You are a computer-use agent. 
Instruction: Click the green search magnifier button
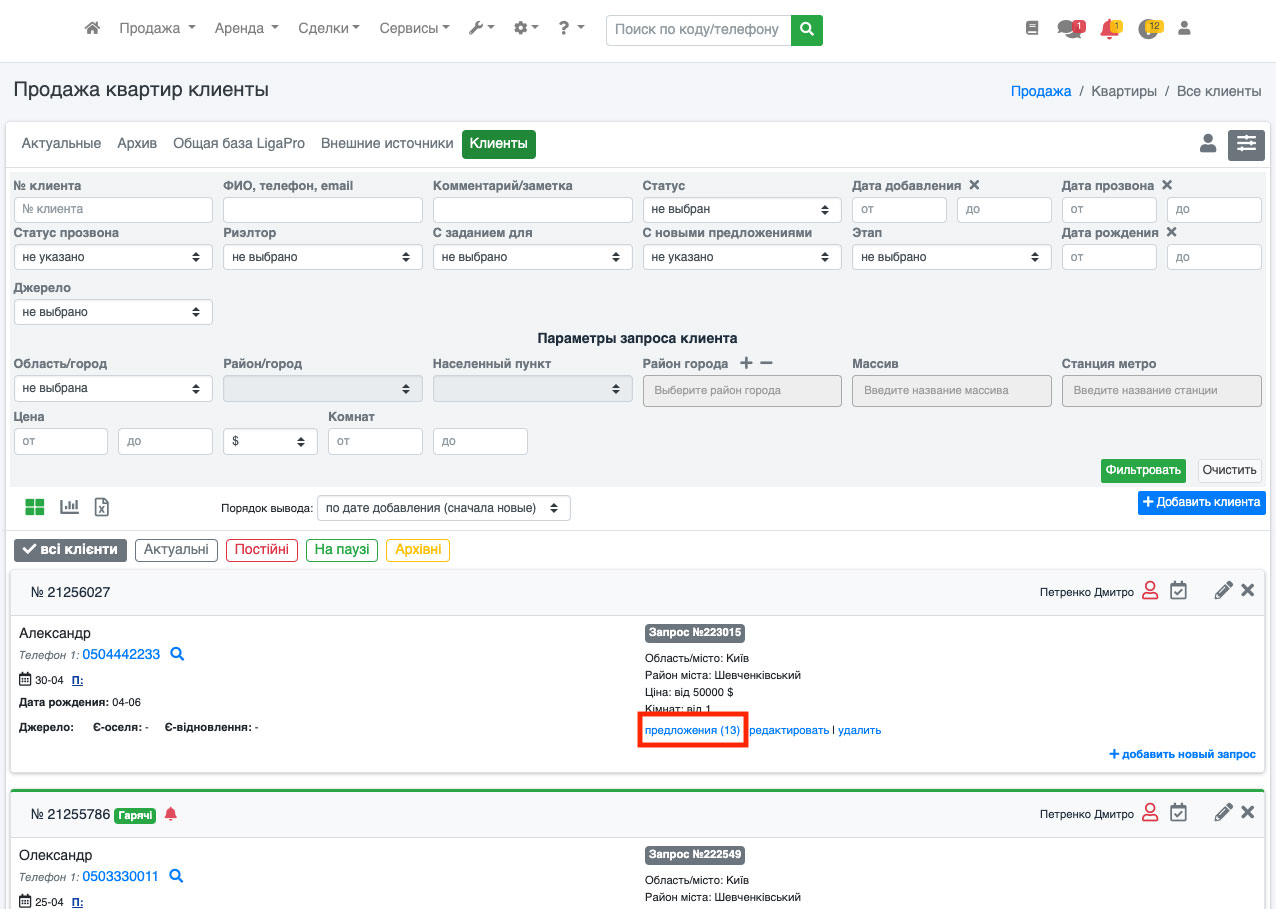[806, 30]
